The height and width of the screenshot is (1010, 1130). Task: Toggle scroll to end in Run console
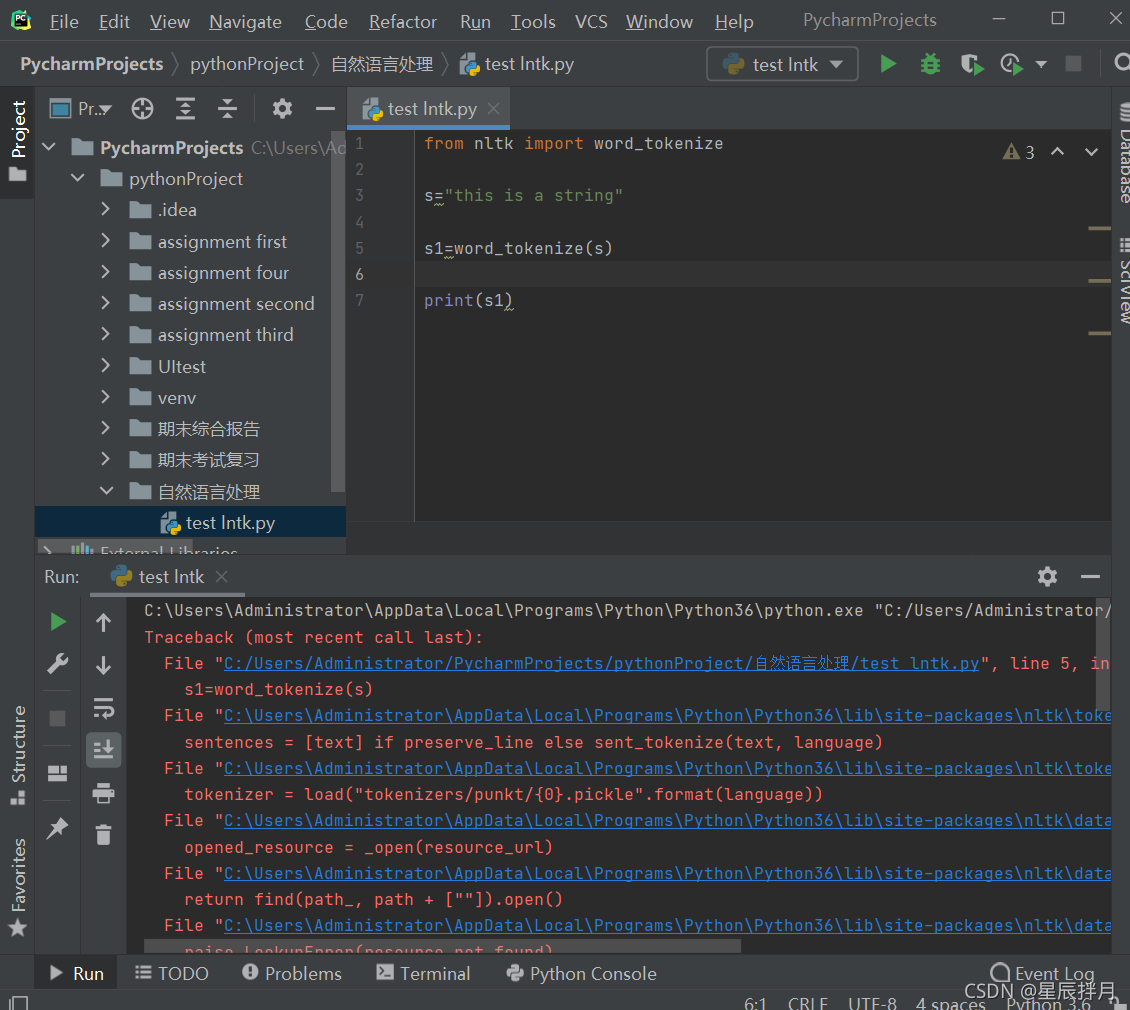[x=103, y=749]
